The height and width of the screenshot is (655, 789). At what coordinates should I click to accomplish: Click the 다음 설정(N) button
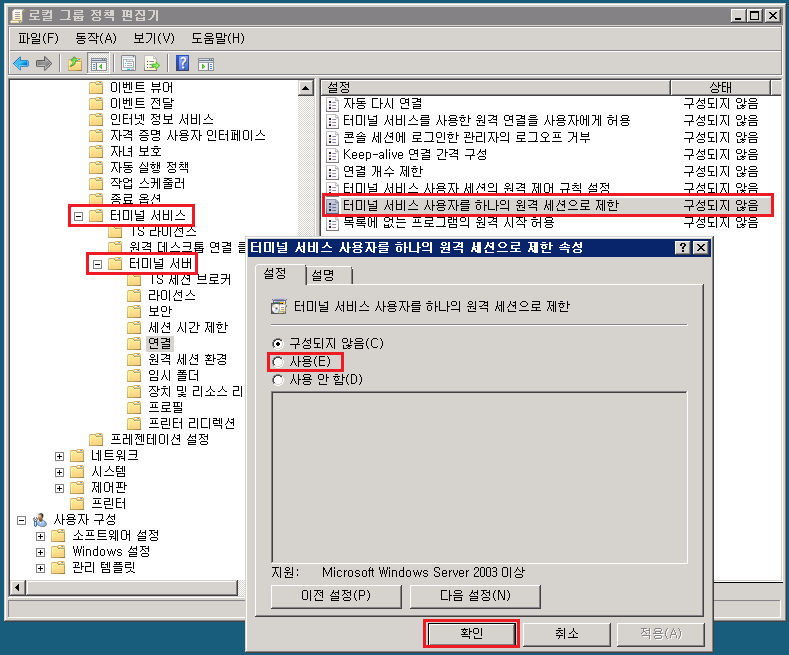pos(475,596)
